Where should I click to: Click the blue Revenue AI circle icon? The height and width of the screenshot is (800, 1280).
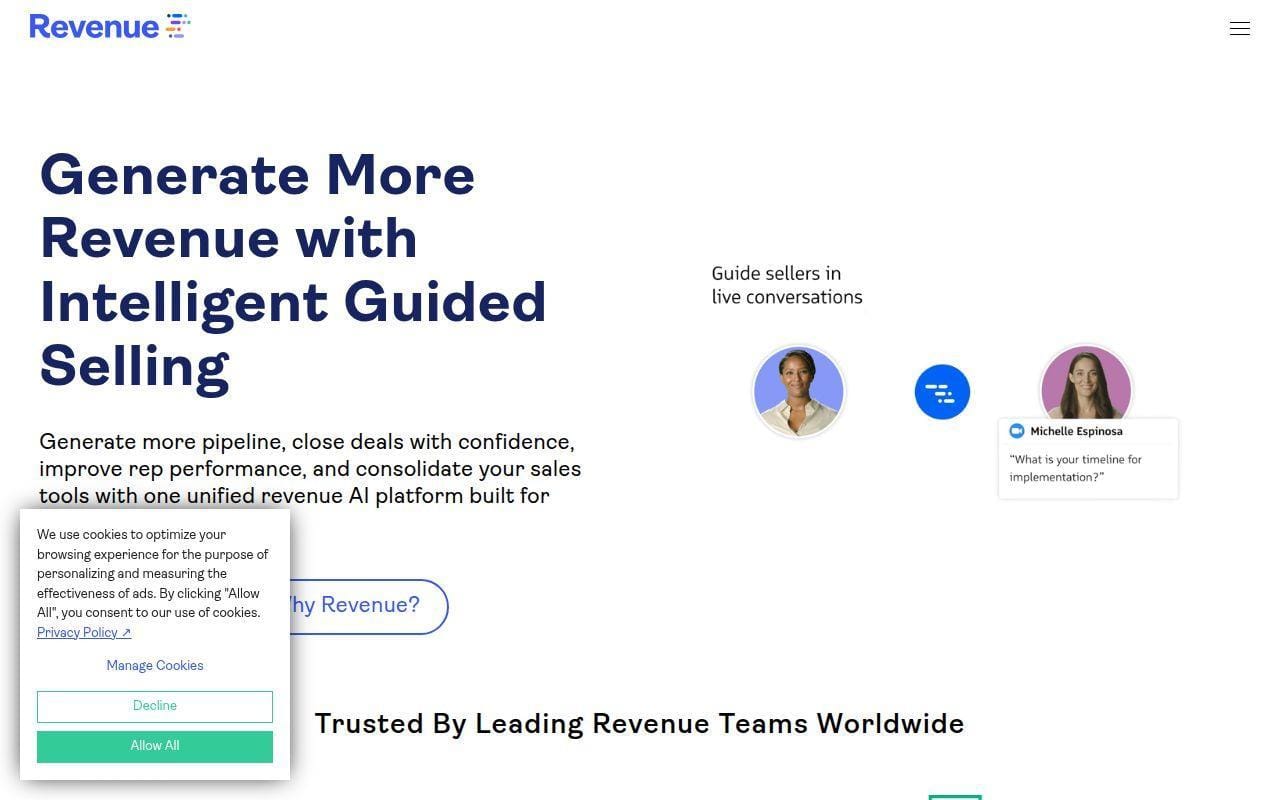pyautogui.click(x=942, y=392)
